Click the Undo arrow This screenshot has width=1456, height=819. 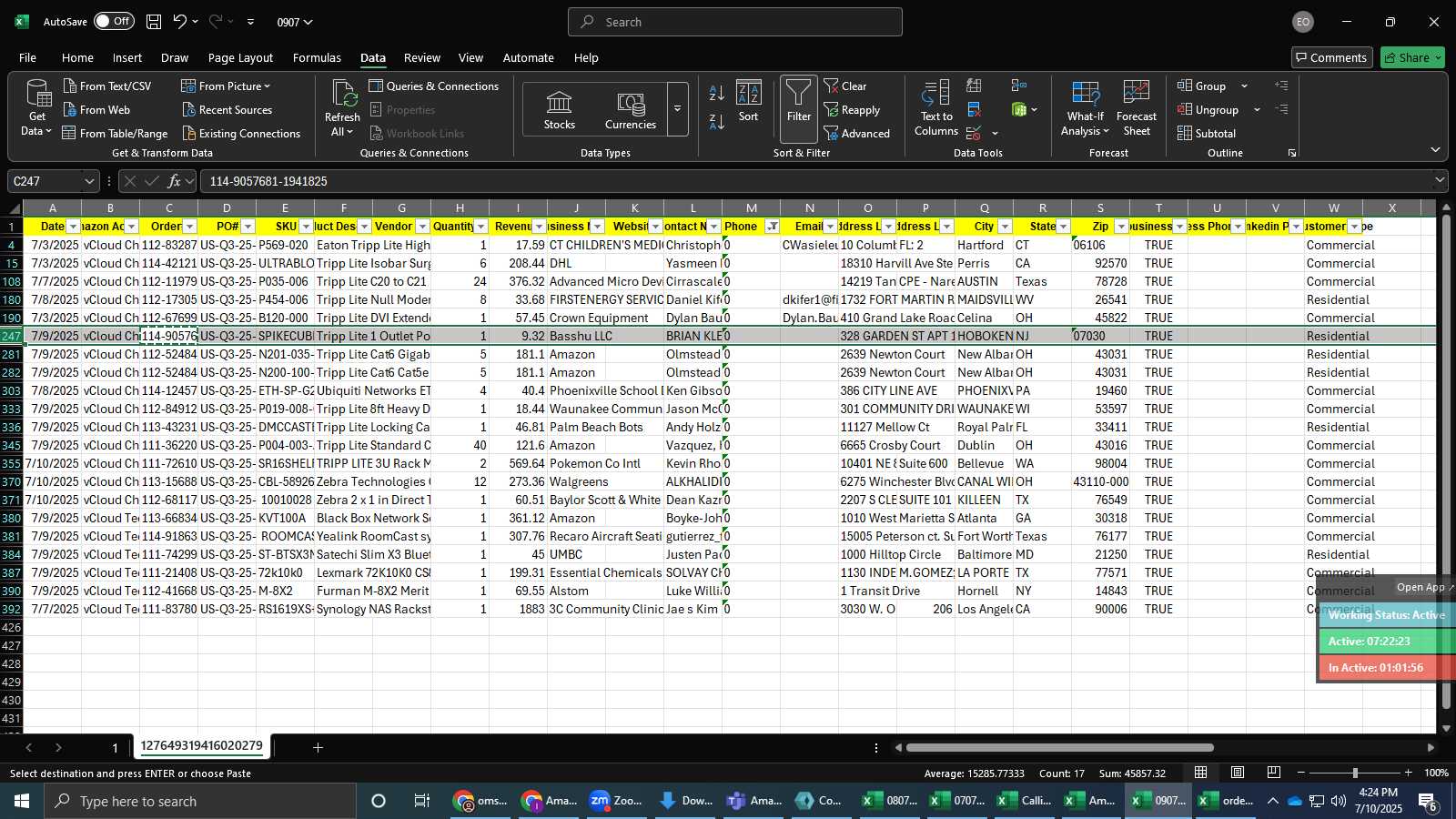[x=180, y=22]
